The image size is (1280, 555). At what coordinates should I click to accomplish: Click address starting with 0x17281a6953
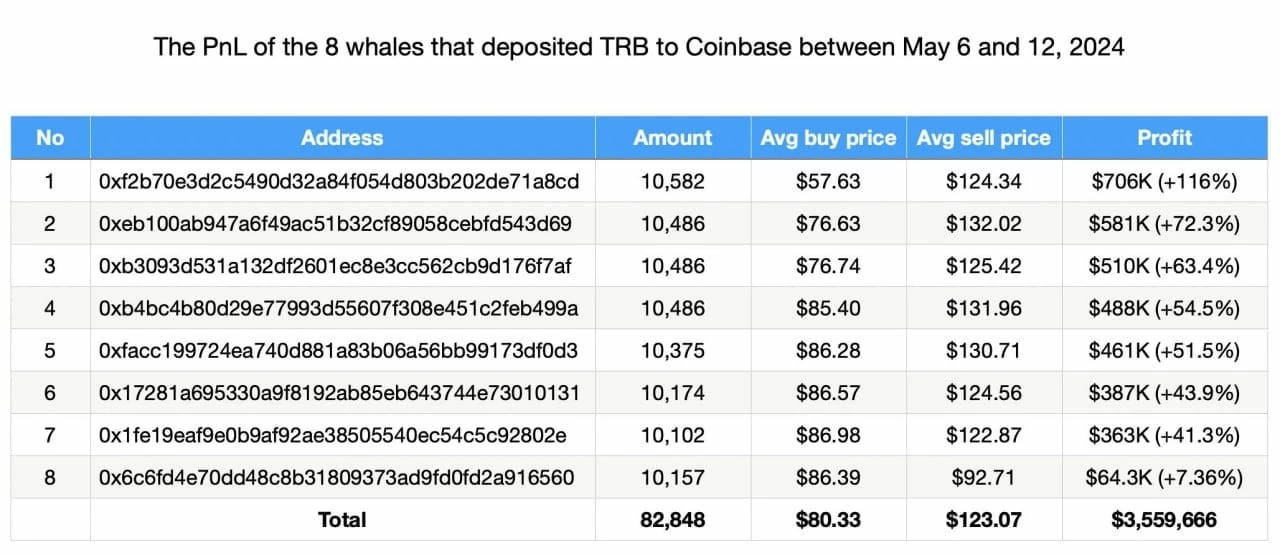tap(339, 393)
